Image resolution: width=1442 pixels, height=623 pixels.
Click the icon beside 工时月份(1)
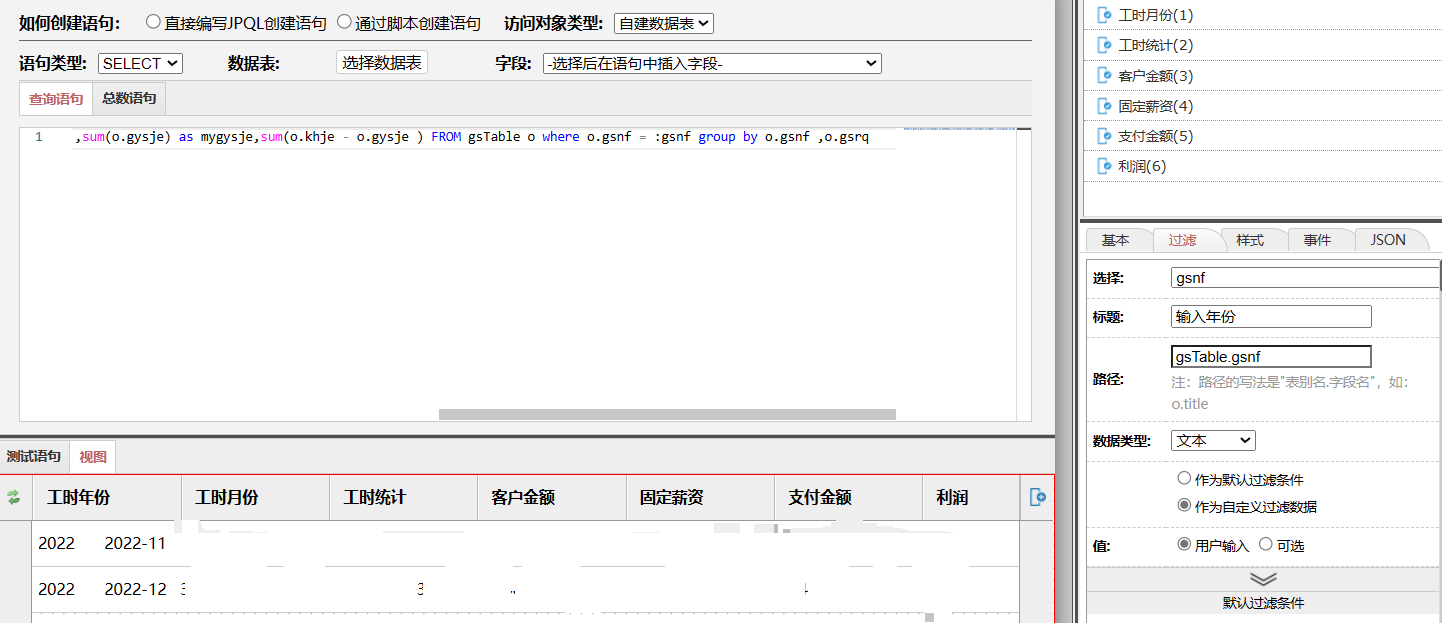click(1105, 15)
